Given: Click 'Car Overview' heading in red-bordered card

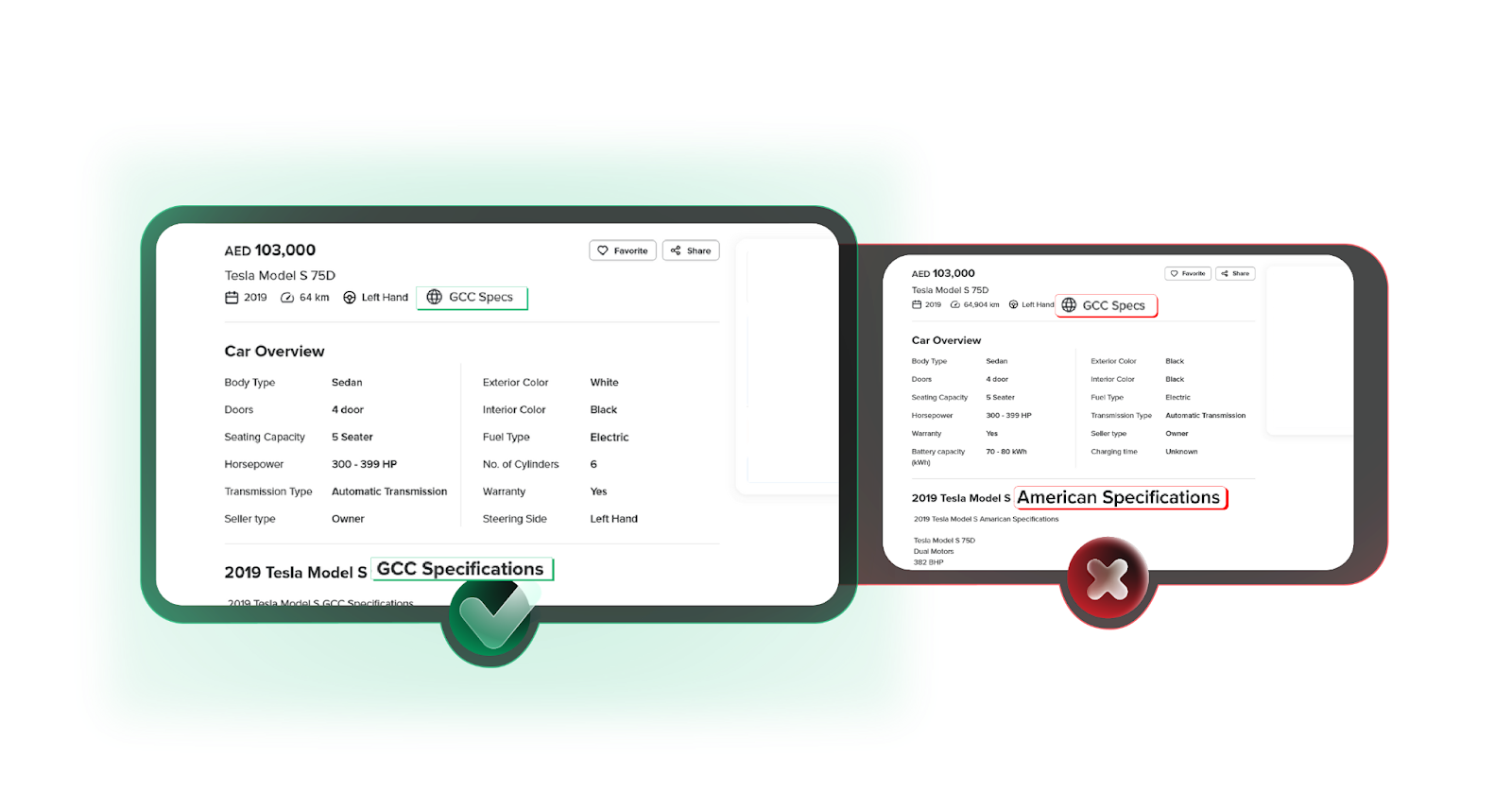Looking at the screenshot, I should click(946, 340).
